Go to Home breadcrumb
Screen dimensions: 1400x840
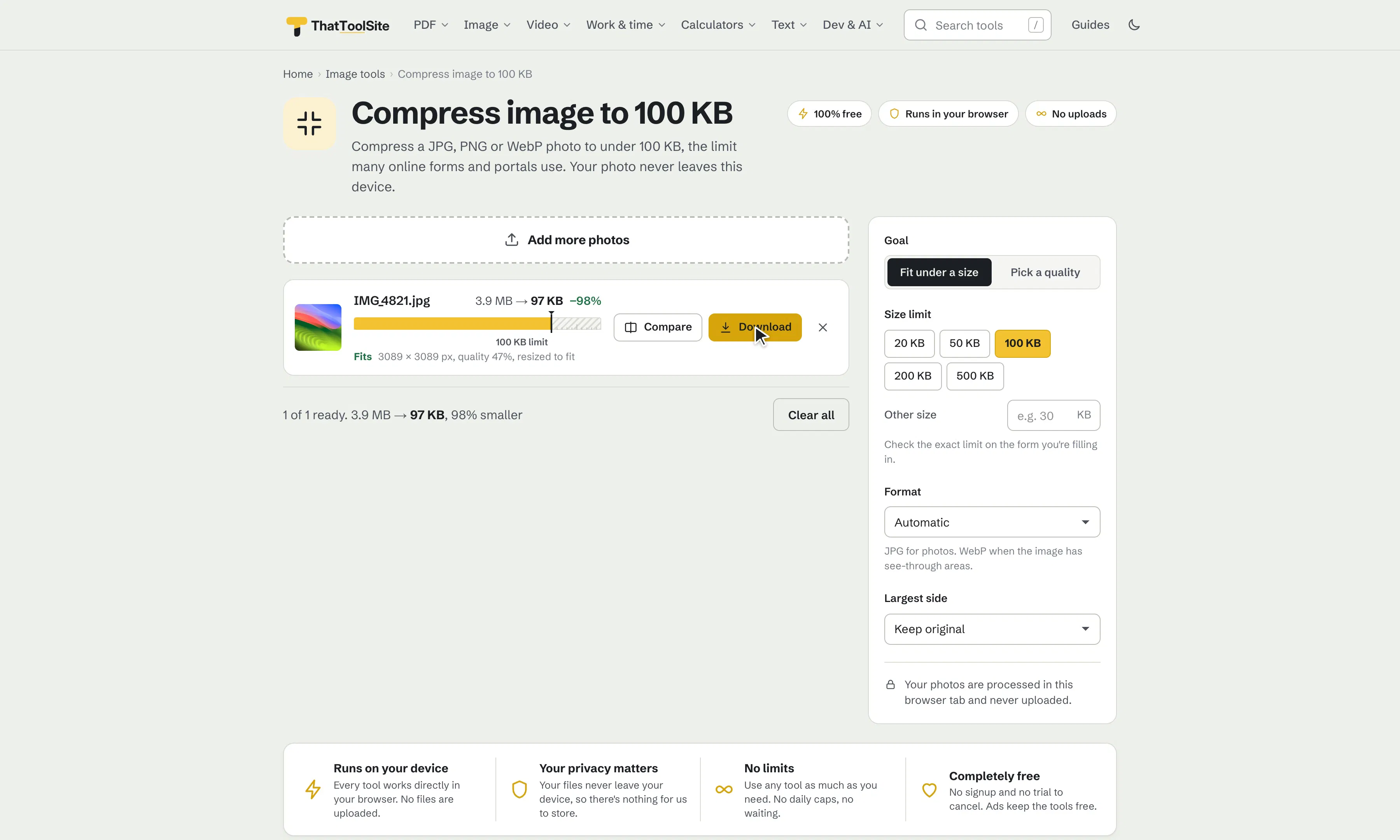(297, 74)
